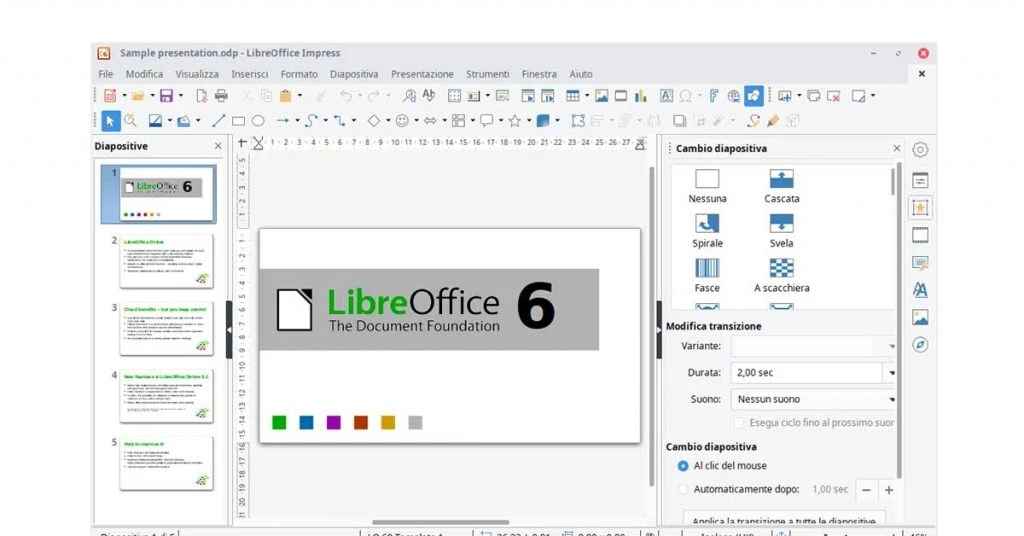Click the Duplicate slide icon

(x=814, y=96)
